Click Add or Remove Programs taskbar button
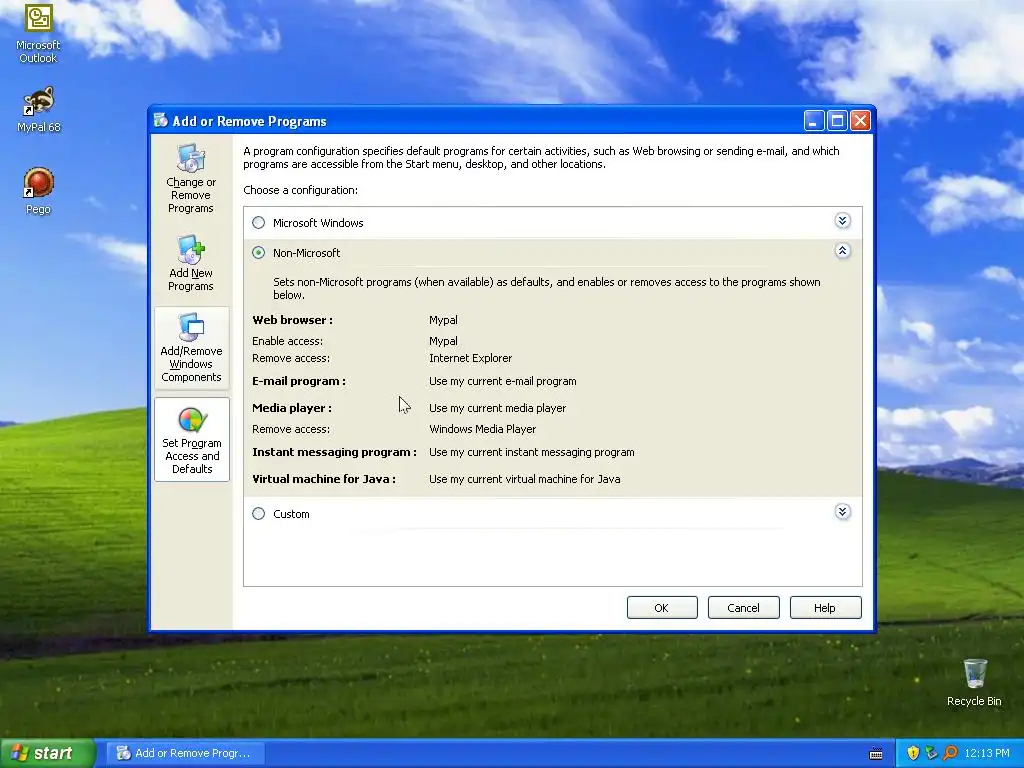The height and width of the screenshot is (768, 1024). tap(185, 753)
